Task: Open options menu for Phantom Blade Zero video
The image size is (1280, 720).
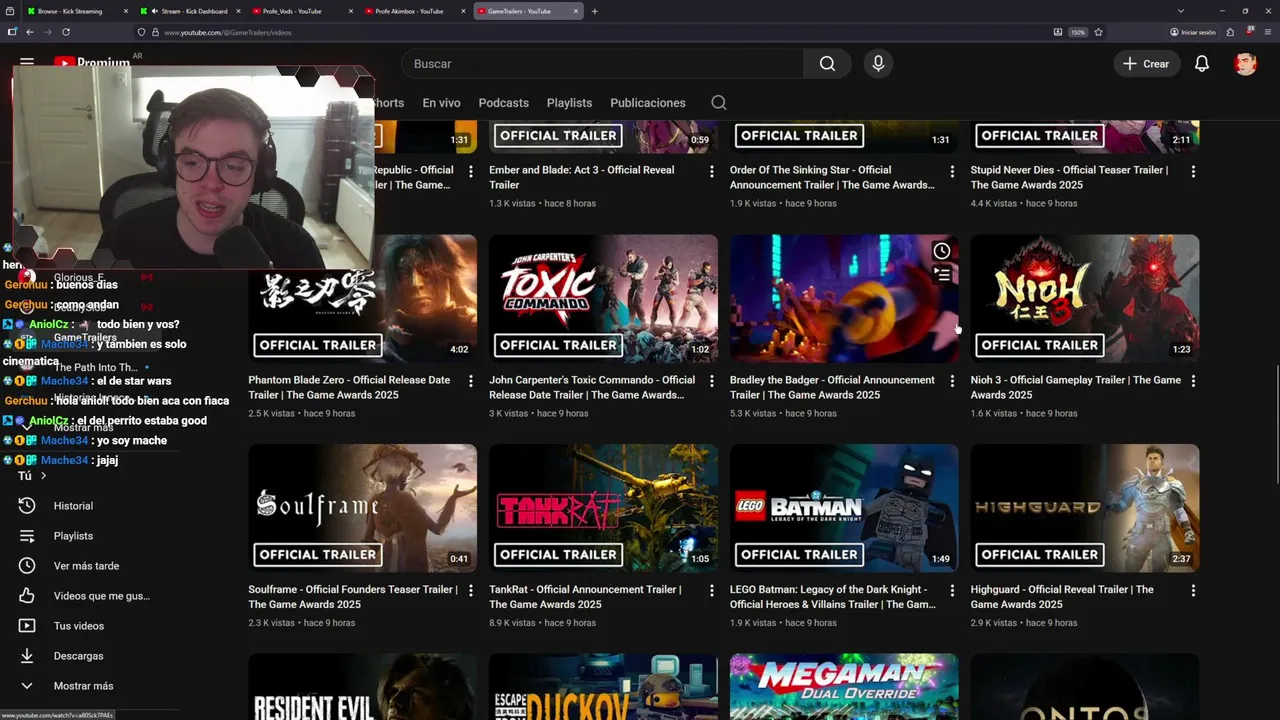Action: [x=471, y=381]
